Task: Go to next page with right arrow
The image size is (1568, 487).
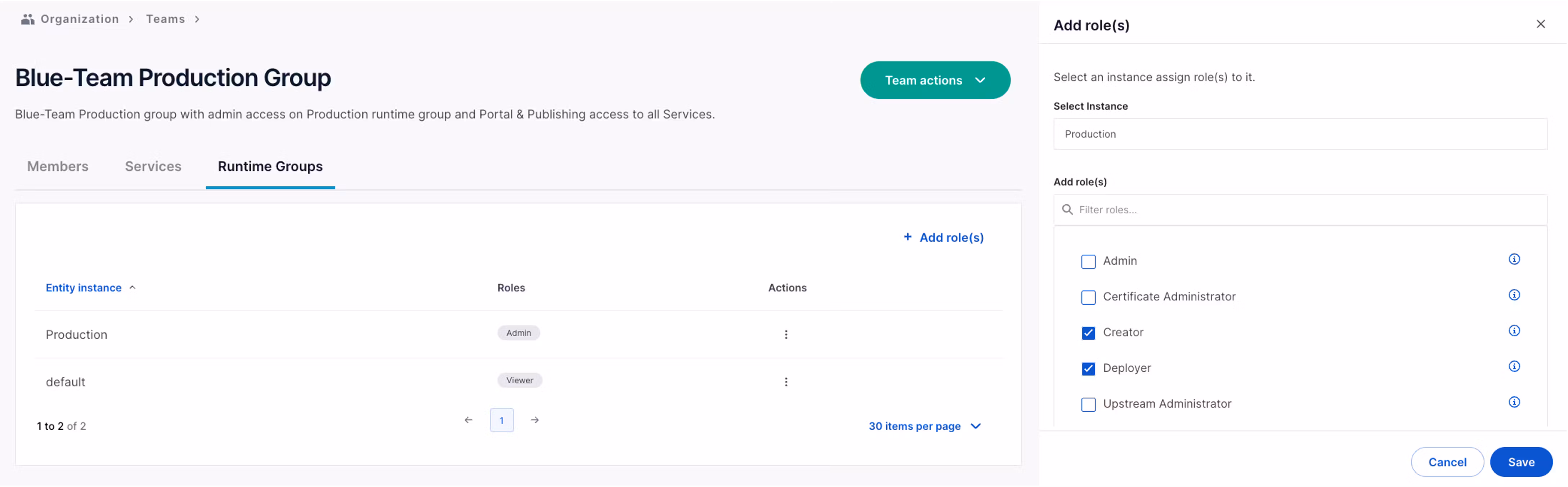Action: 534,420
